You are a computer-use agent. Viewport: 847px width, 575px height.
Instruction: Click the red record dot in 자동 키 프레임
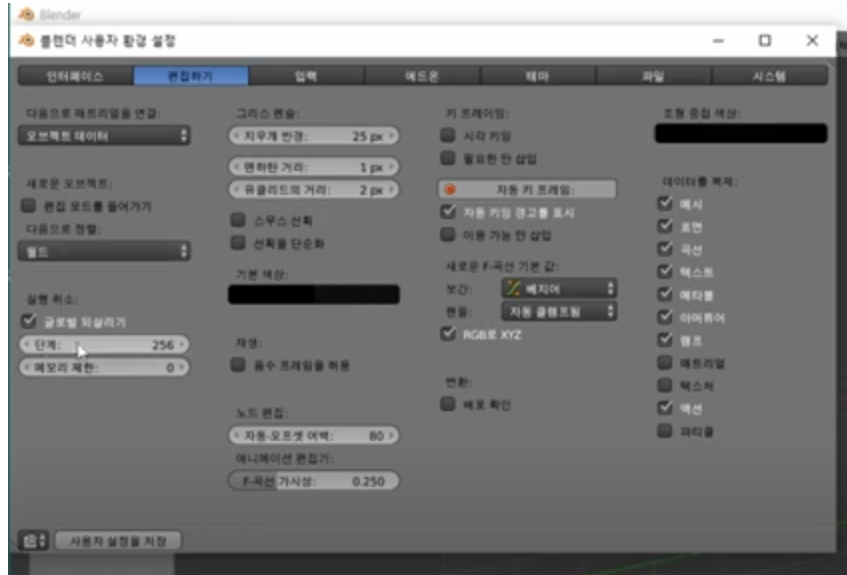tap(450, 190)
